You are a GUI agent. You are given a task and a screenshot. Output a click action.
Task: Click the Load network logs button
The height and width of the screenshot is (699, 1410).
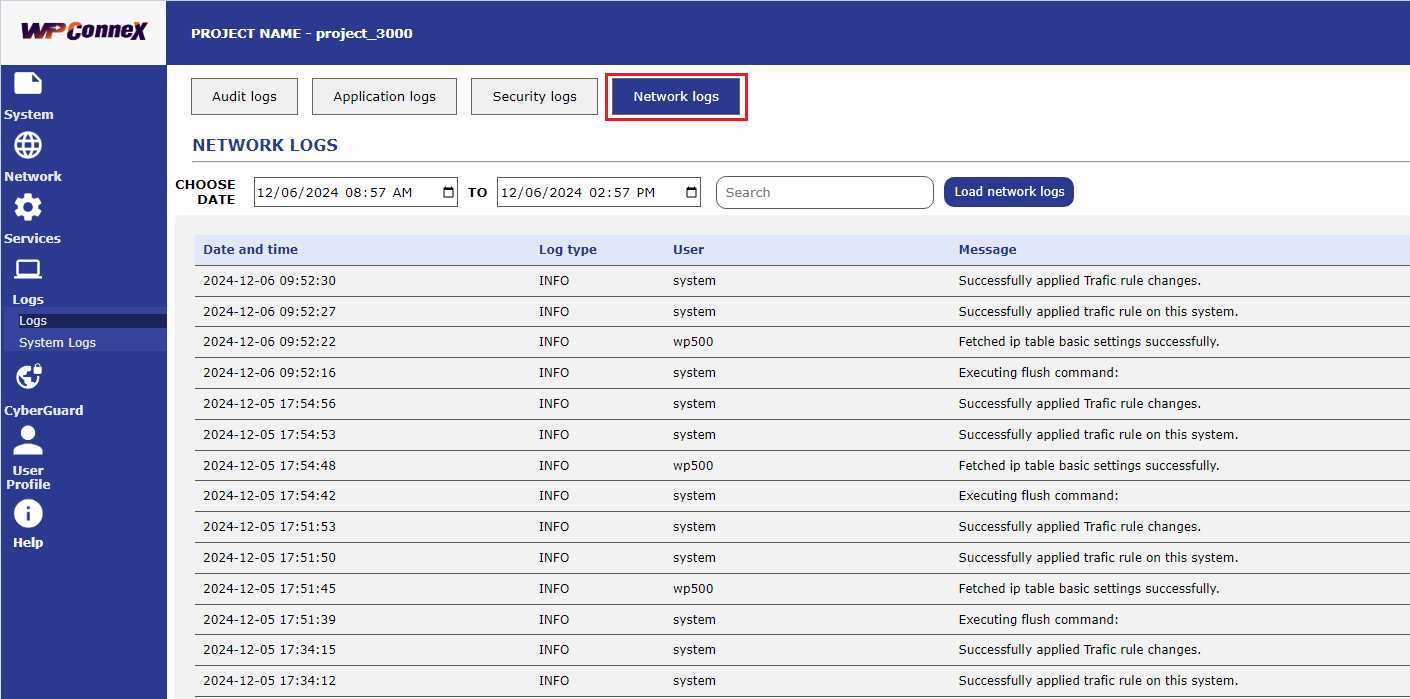[1009, 192]
